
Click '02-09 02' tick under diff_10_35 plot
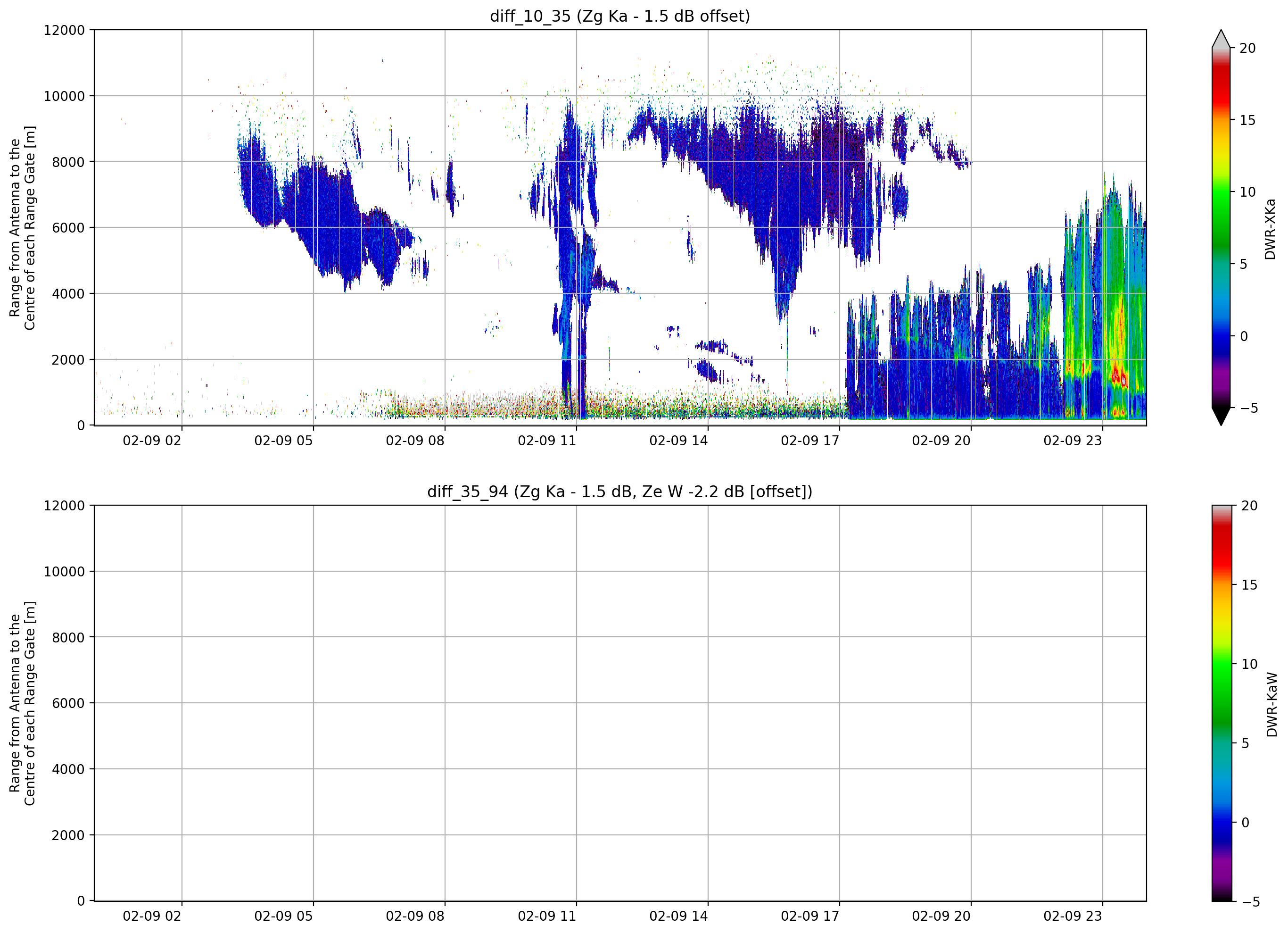pyautogui.click(x=152, y=441)
